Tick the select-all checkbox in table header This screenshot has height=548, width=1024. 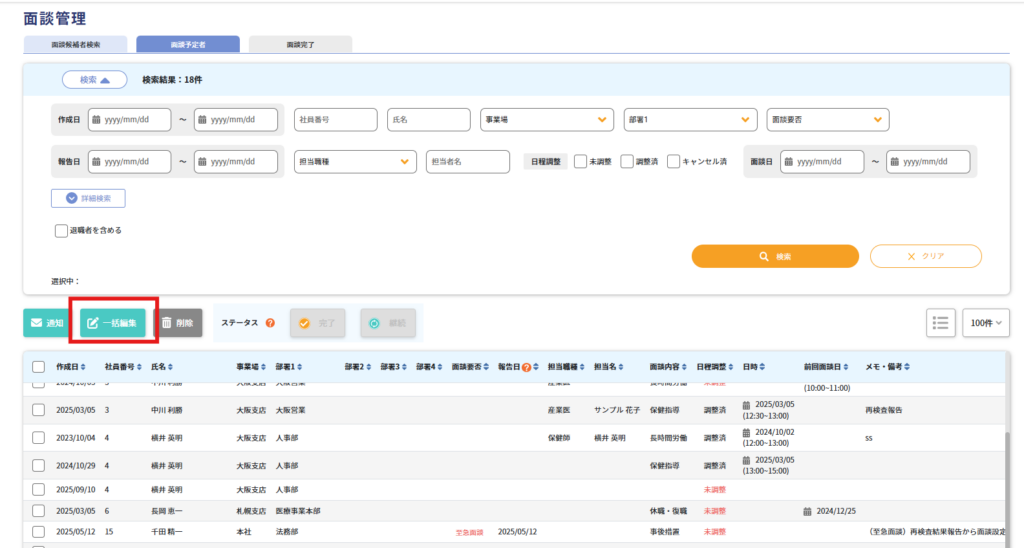click(38, 367)
